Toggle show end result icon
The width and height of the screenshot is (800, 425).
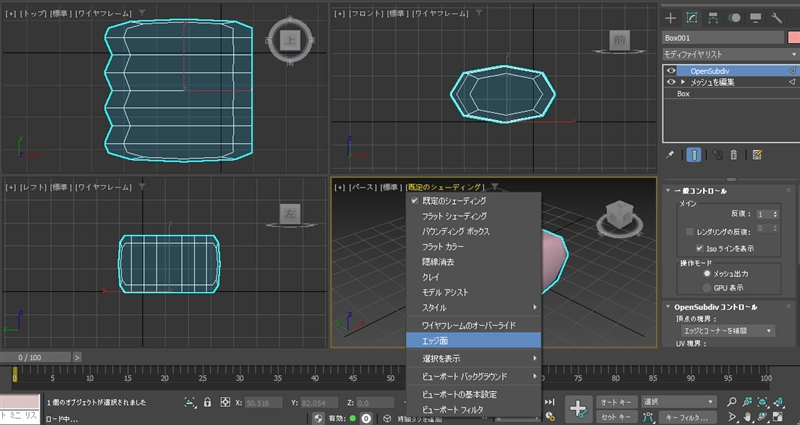[x=693, y=155]
